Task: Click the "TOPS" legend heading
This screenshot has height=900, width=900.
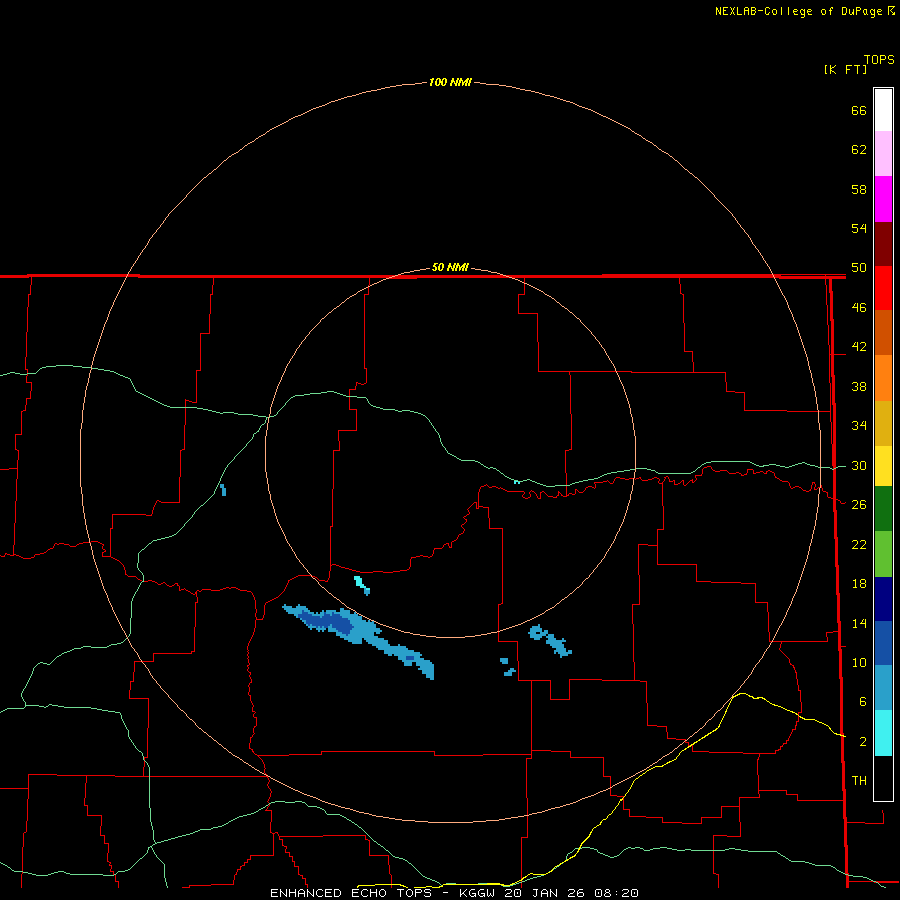Action: [x=879, y=59]
